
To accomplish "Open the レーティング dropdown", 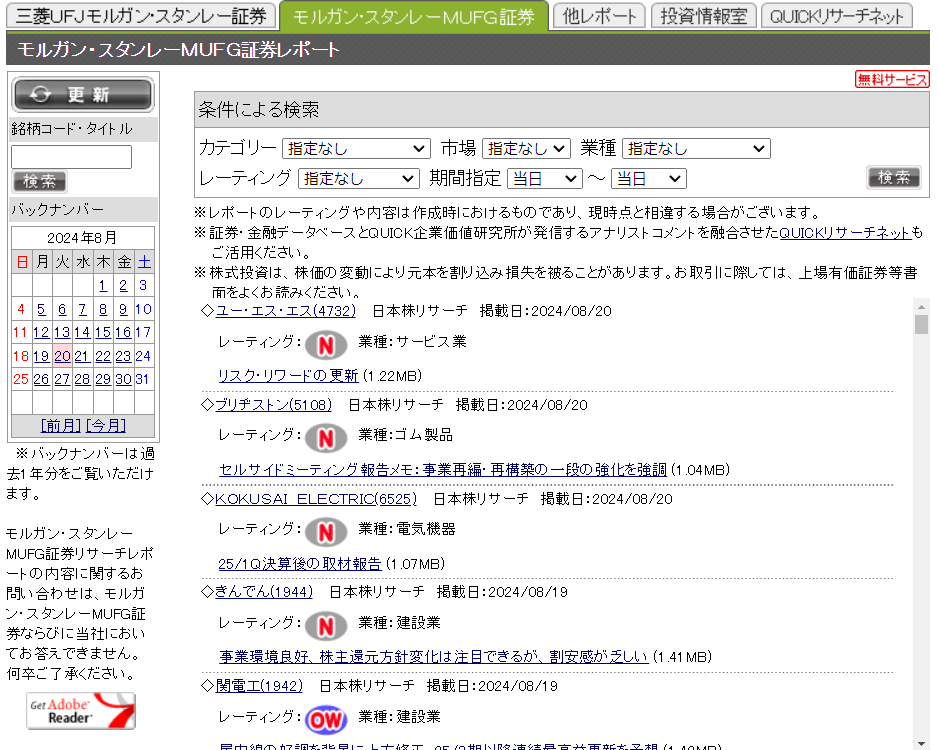I will (x=358, y=178).
